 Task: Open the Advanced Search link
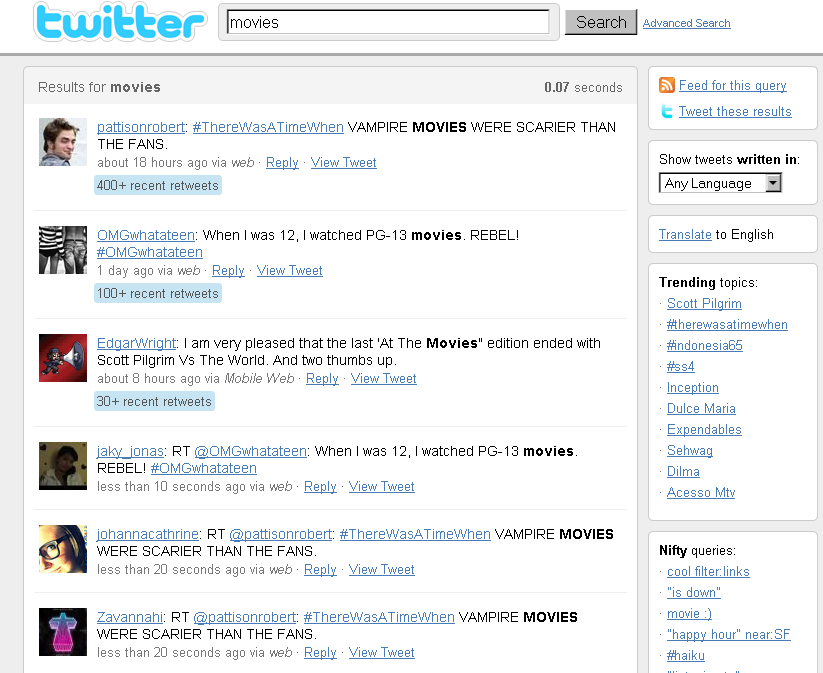[687, 23]
